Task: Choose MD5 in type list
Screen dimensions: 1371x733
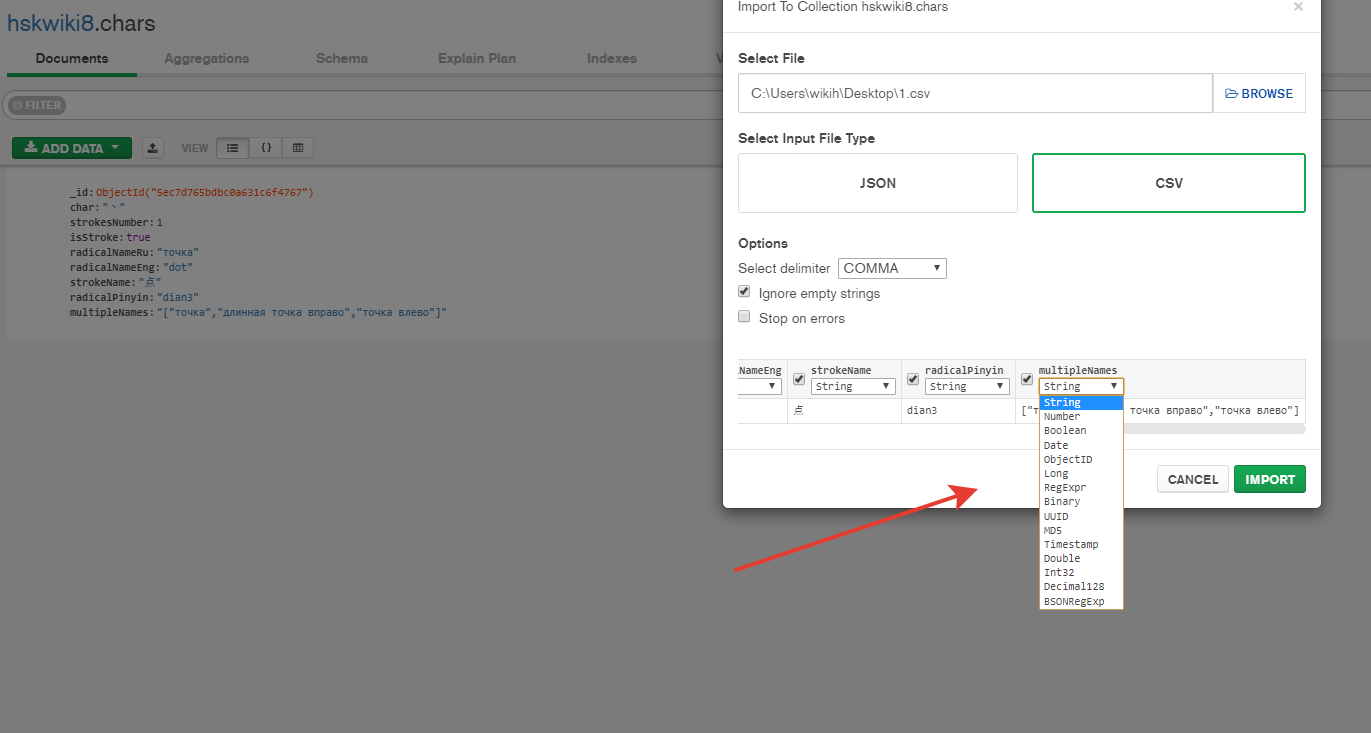Action: pyautogui.click(x=1081, y=530)
